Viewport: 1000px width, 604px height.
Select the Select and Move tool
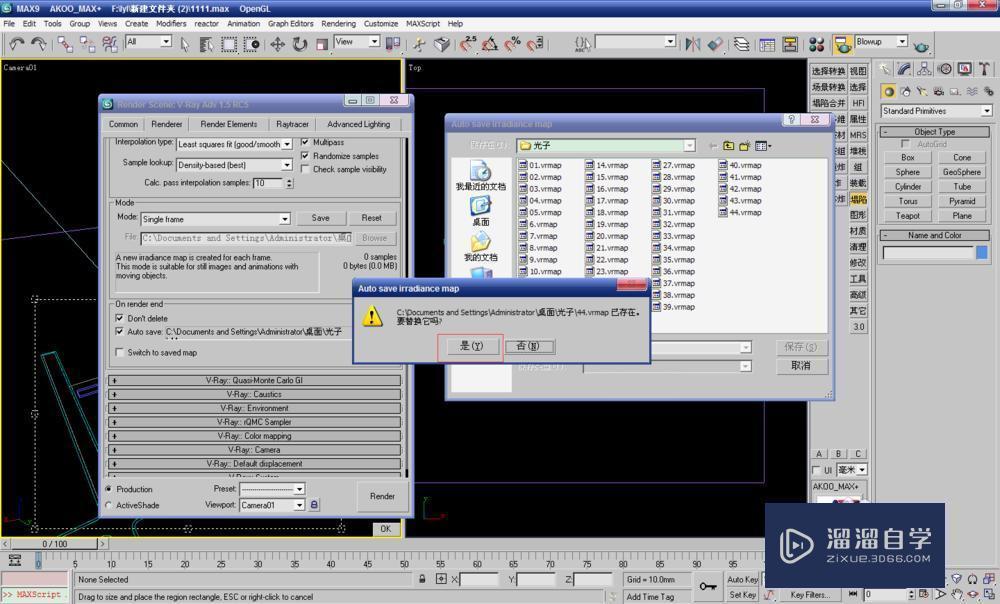point(277,44)
